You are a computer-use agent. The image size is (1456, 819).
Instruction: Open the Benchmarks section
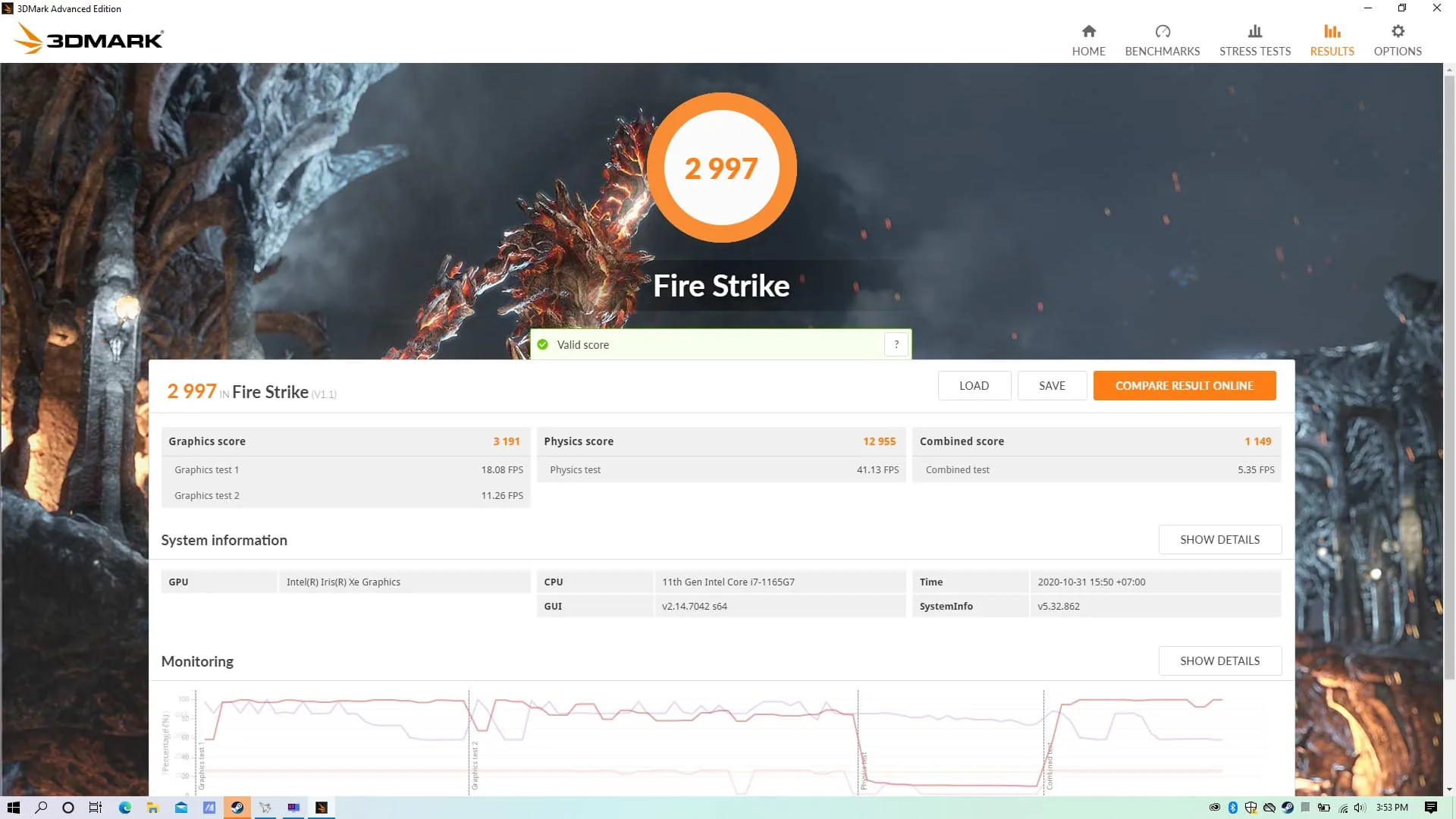(1162, 40)
